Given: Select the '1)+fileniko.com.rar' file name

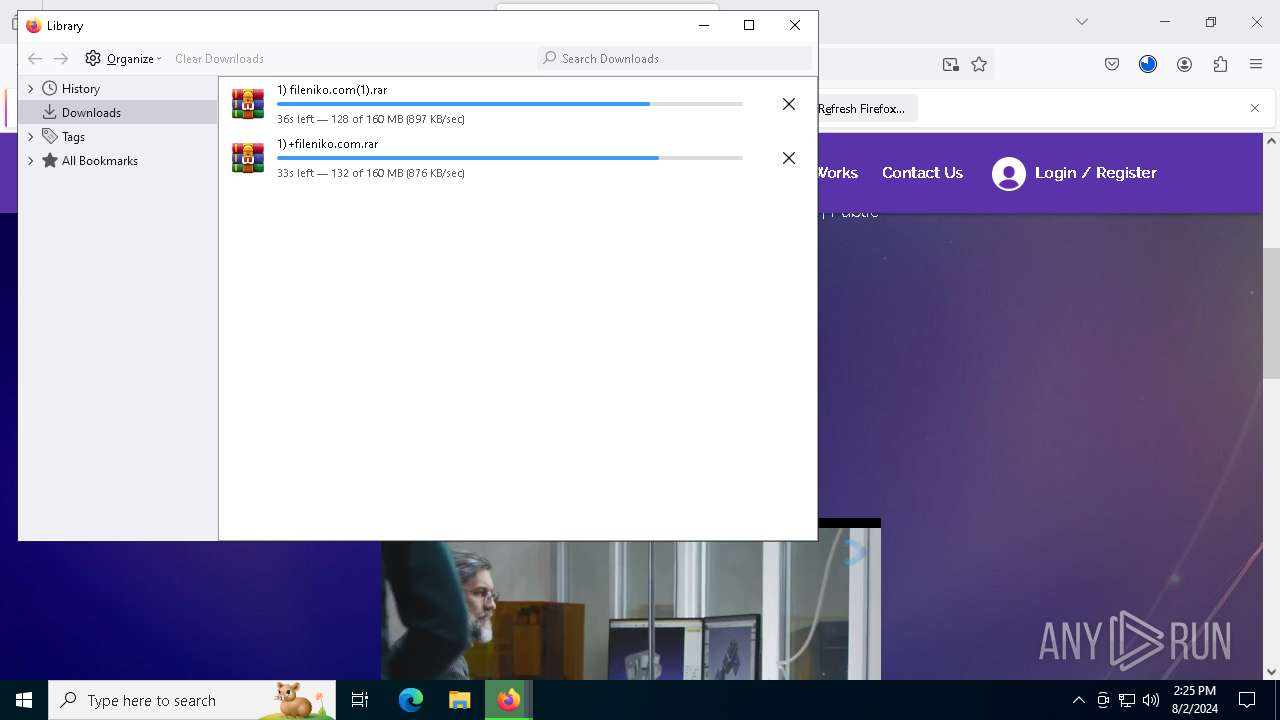Looking at the screenshot, I should pyautogui.click(x=328, y=144).
